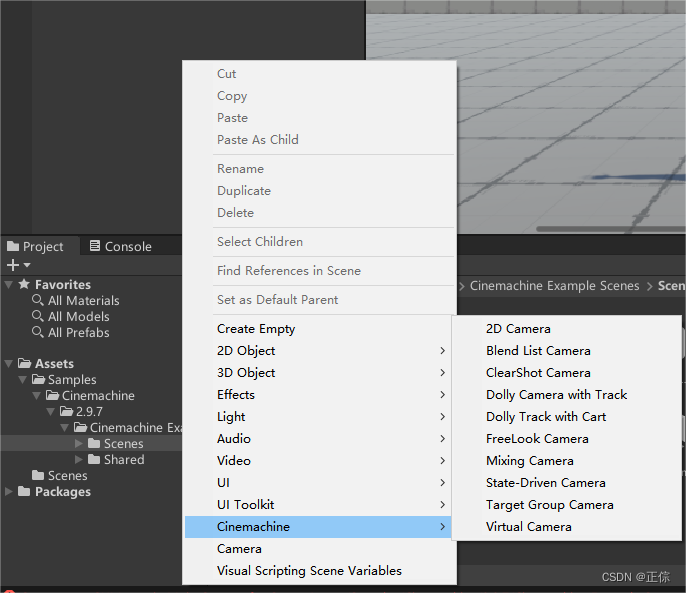Image resolution: width=686 pixels, height=593 pixels.
Task: Create a State-Driven Camera
Action: point(567,483)
